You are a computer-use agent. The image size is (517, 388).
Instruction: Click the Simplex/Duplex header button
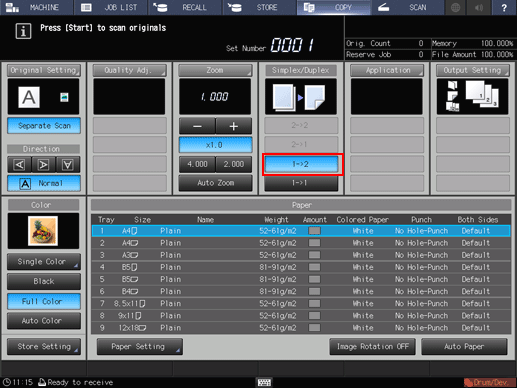[301, 70]
